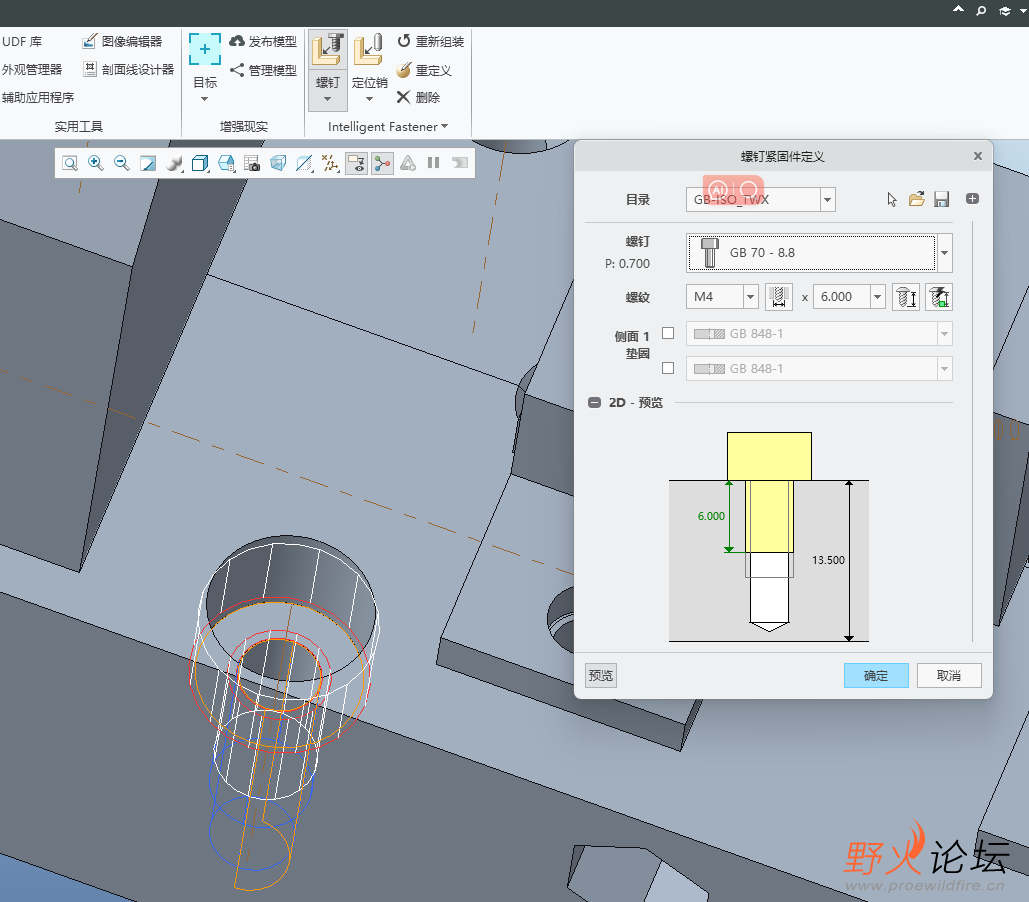Open the datum display filters icon
The height and width of the screenshot is (902, 1029).
(330, 163)
